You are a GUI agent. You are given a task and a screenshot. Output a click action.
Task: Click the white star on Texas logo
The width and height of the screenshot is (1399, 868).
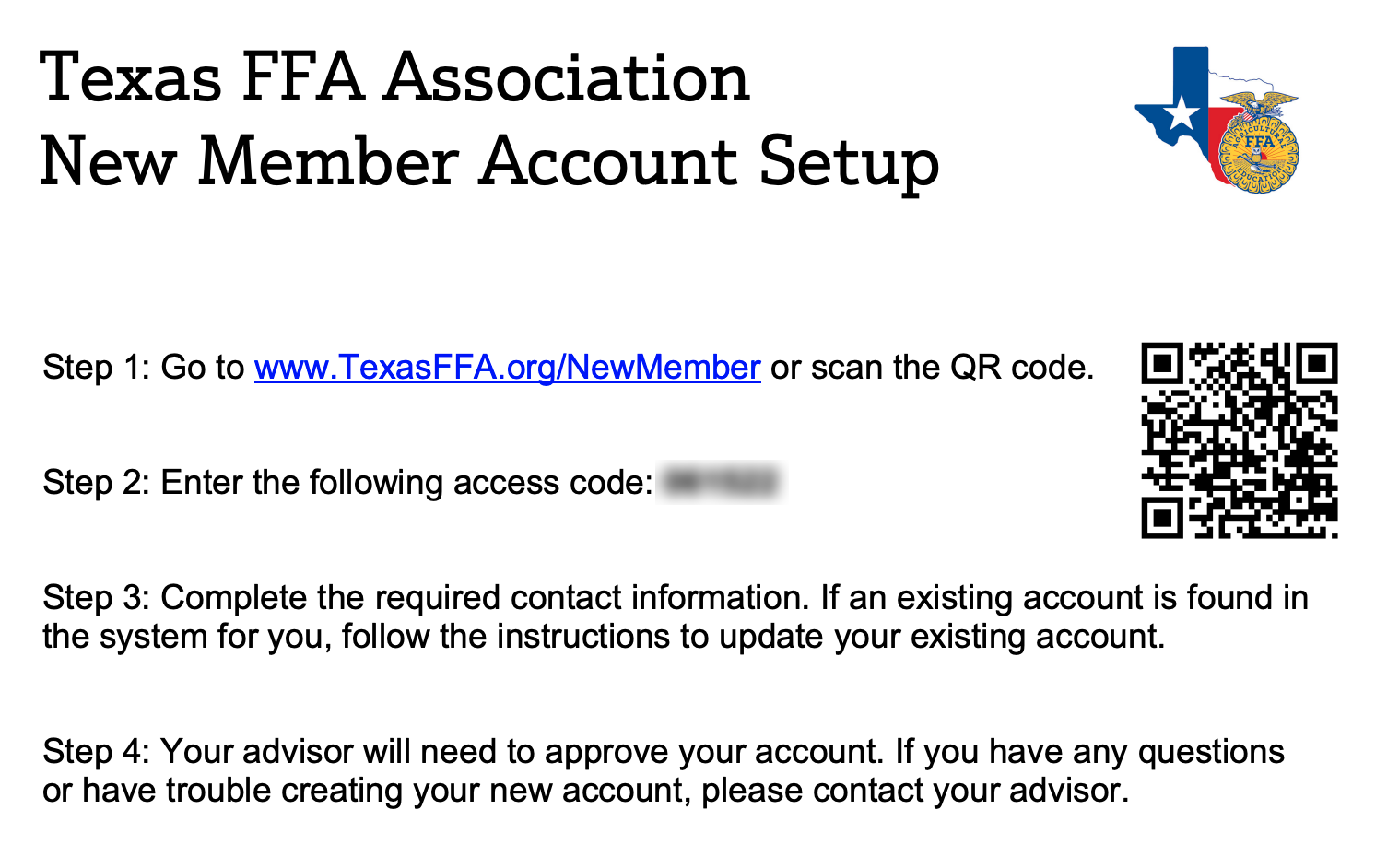coord(1182,114)
